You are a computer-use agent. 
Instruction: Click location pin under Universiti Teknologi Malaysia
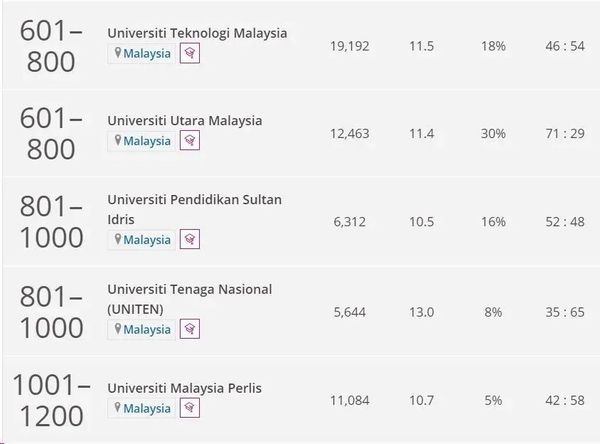click(117, 54)
